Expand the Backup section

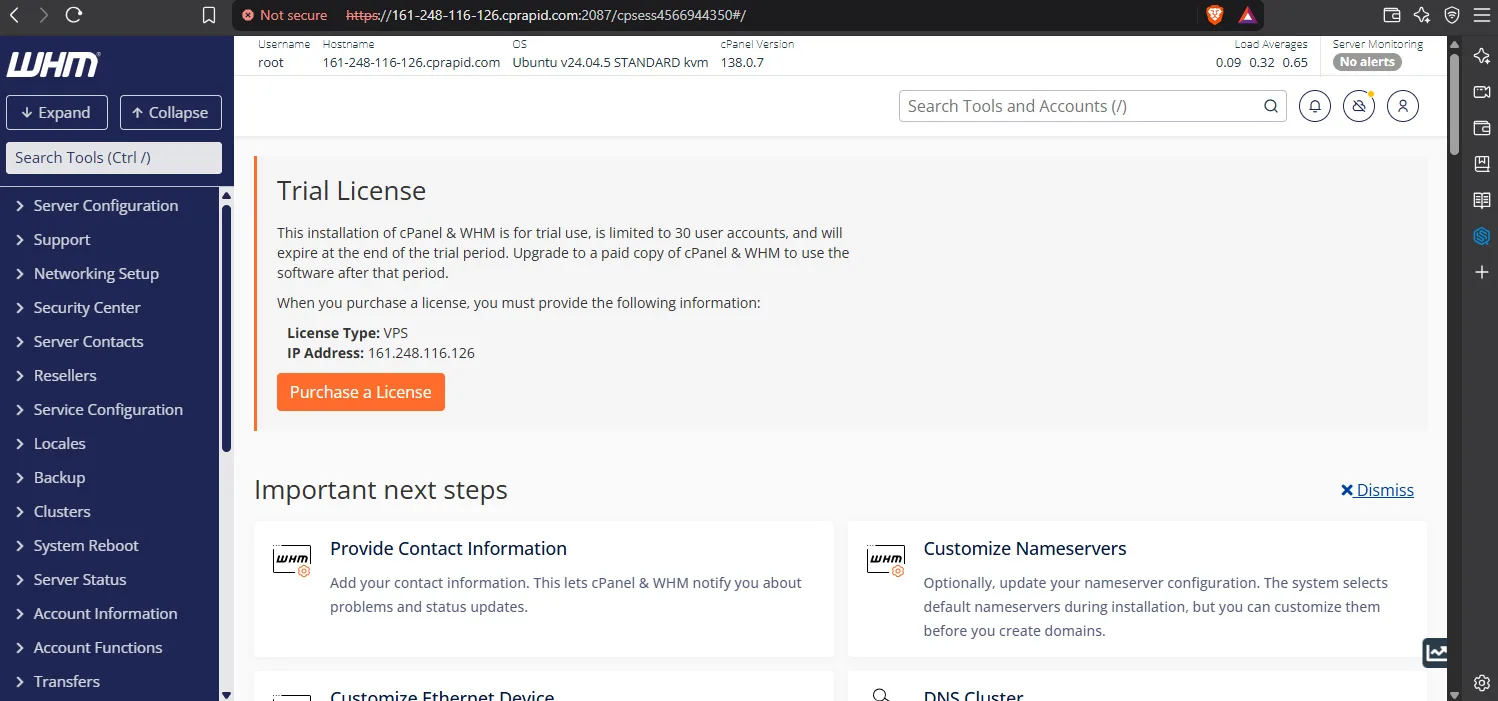[x=59, y=478]
